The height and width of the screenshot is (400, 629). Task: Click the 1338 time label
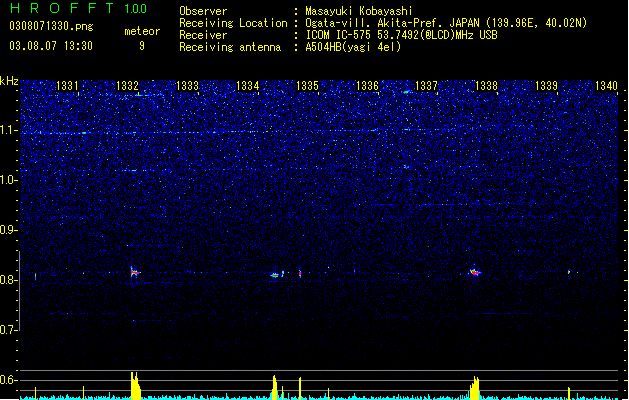point(486,86)
